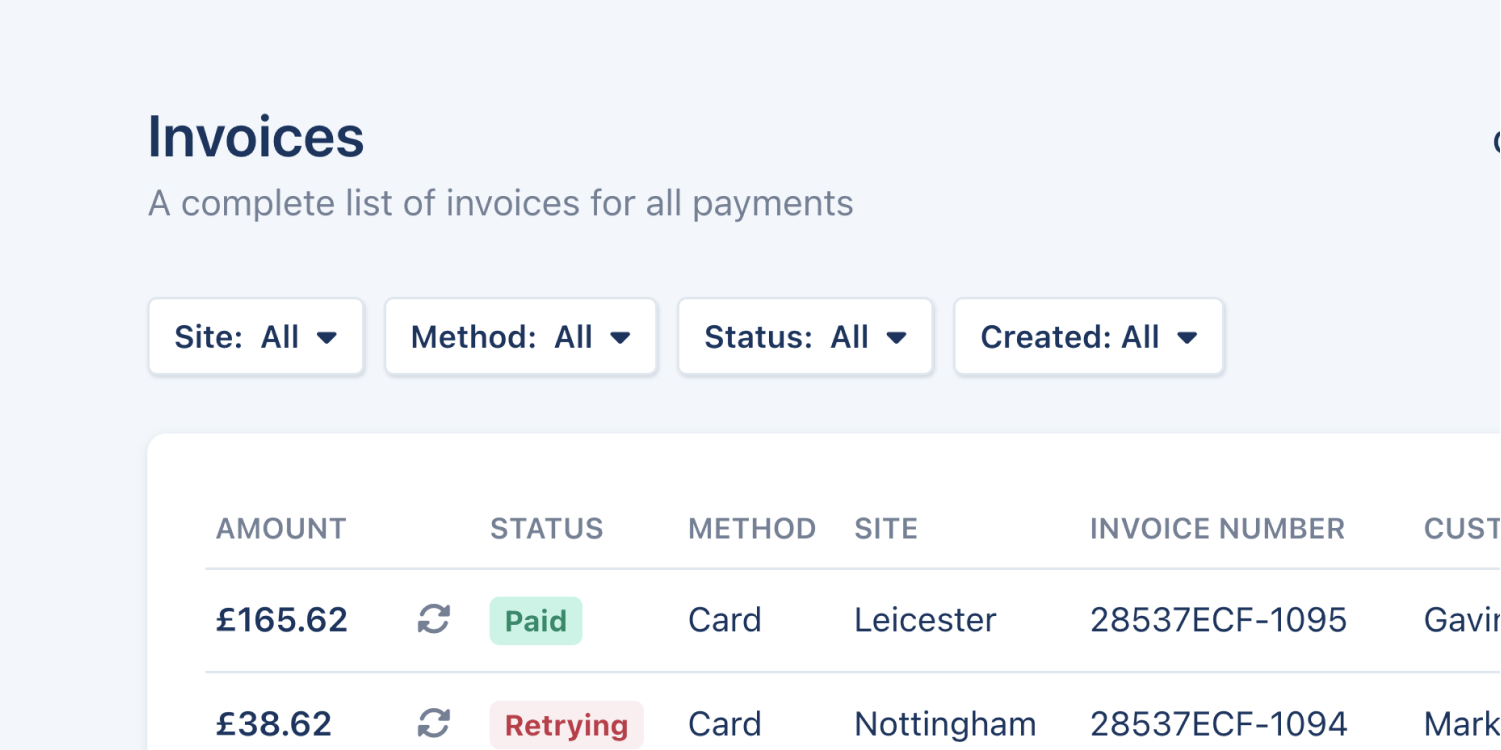The image size is (1501, 750).
Task: Open the Status: All filter dropdown
Action: pos(805,337)
